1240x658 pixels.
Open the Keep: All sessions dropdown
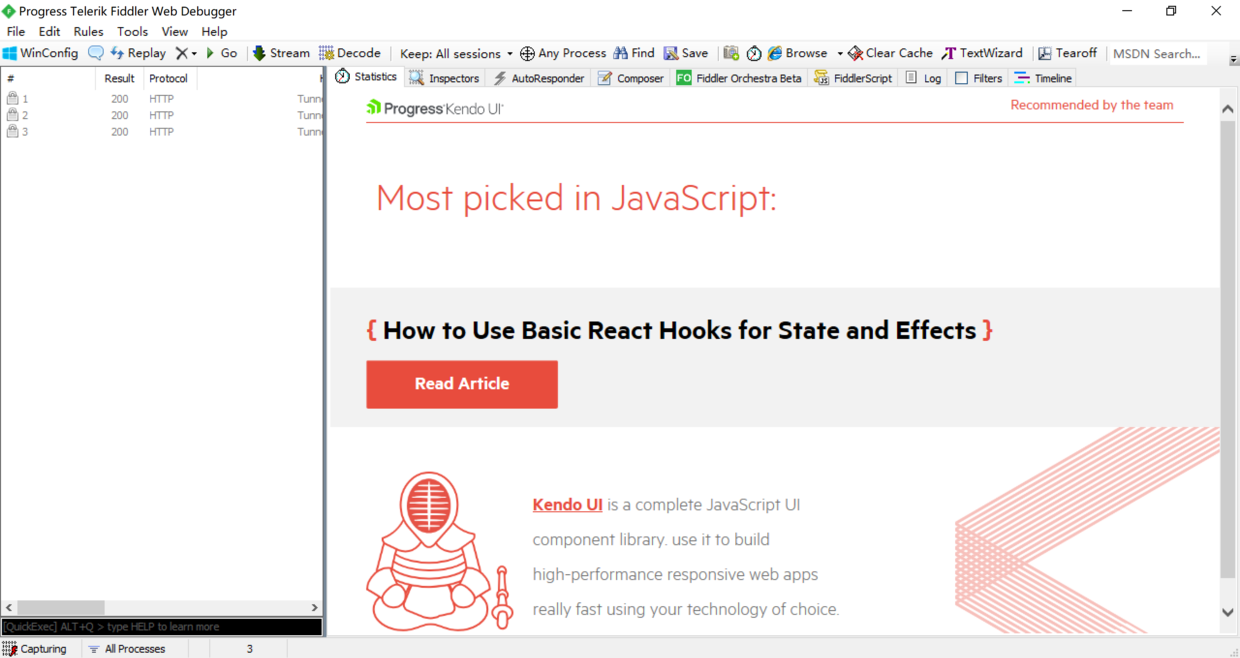coord(456,53)
